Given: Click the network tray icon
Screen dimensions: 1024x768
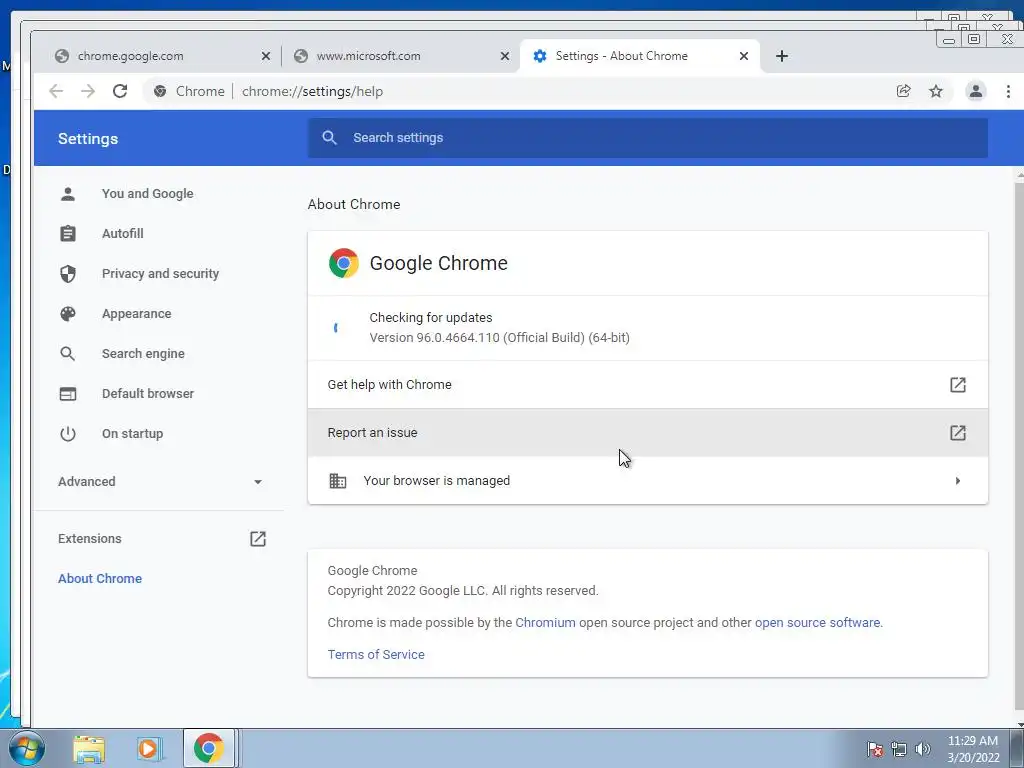Looking at the screenshot, I should 899,749.
